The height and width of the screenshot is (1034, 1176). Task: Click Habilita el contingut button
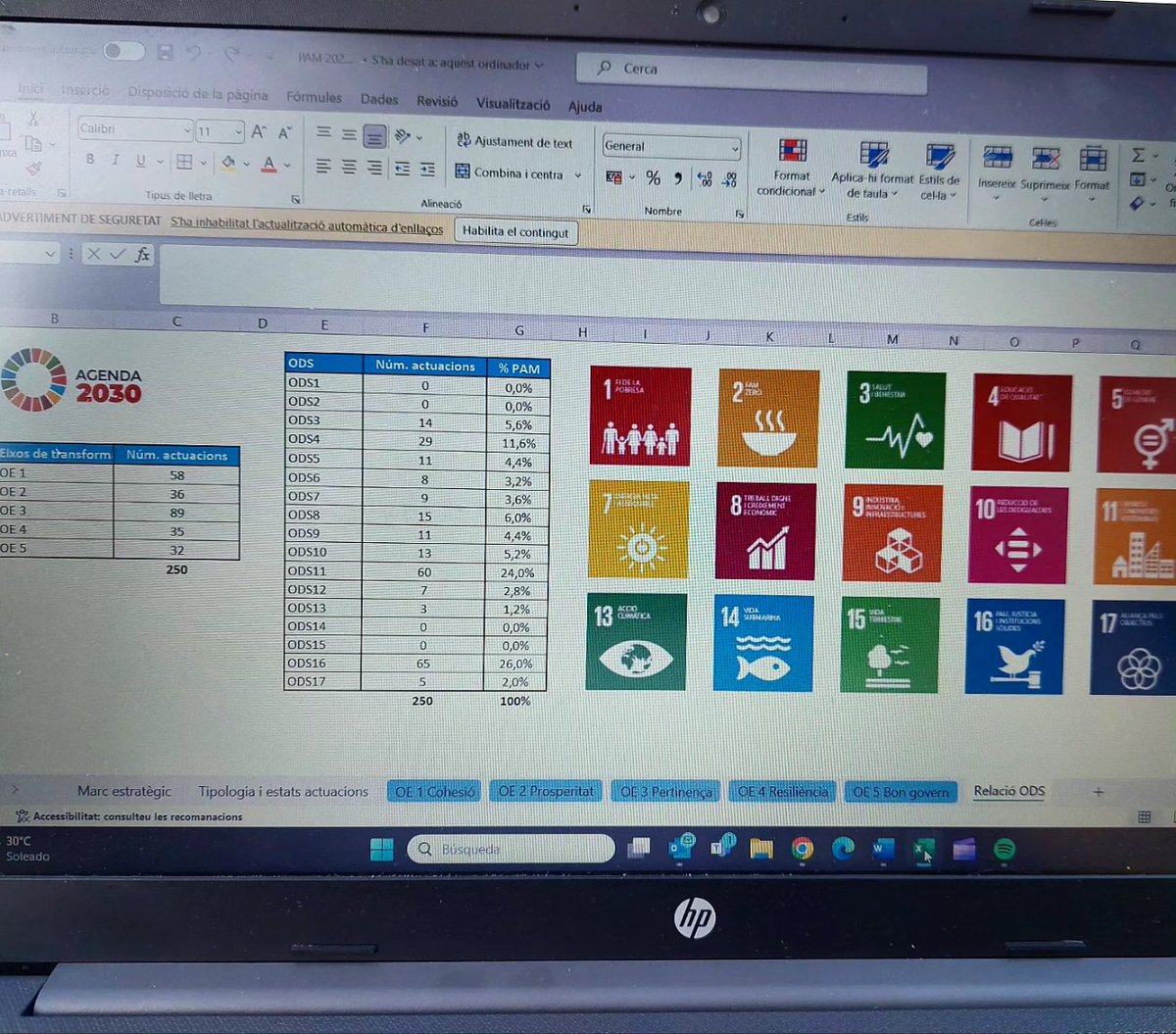pyautogui.click(x=515, y=232)
